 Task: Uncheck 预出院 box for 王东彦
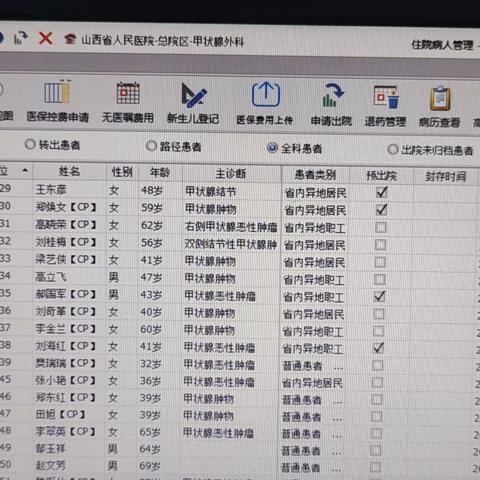point(381,192)
